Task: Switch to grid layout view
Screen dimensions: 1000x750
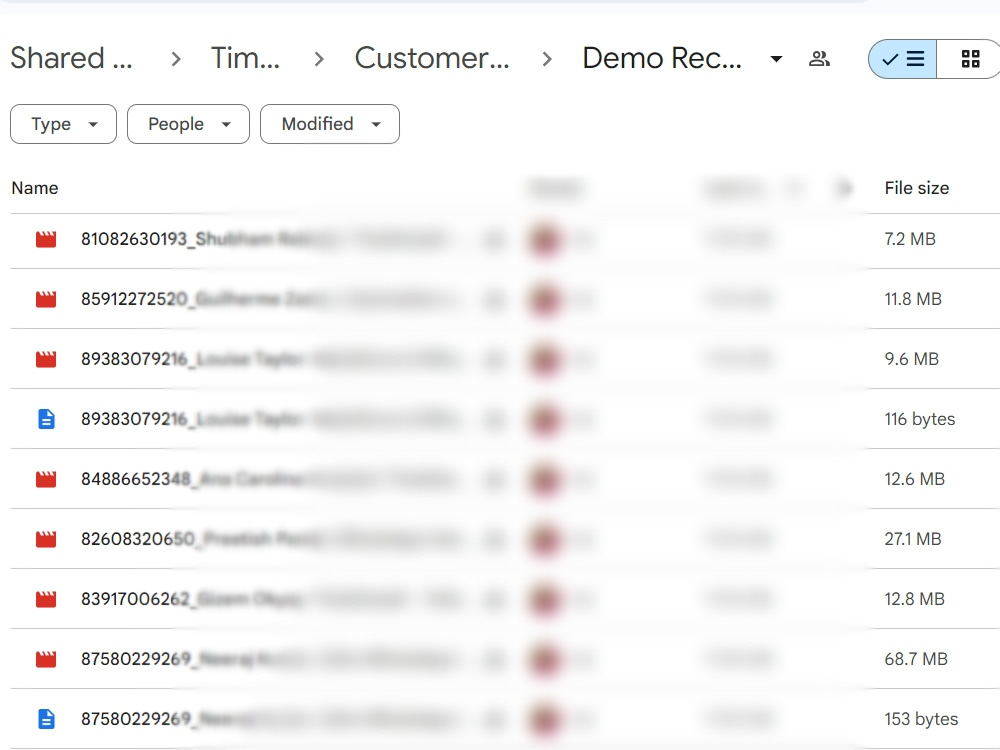Action: point(970,59)
